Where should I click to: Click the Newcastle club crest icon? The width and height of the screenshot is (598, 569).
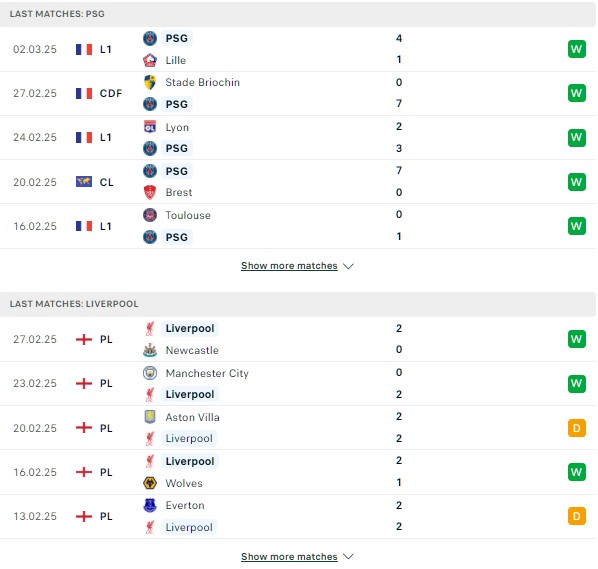pos(150,350)
